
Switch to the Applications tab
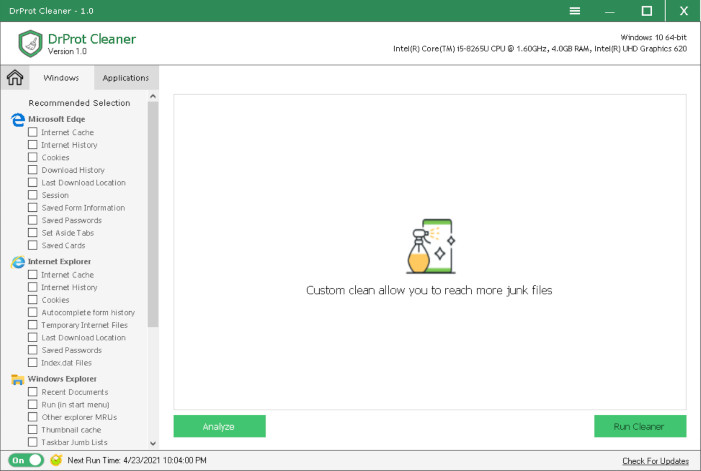126,78
